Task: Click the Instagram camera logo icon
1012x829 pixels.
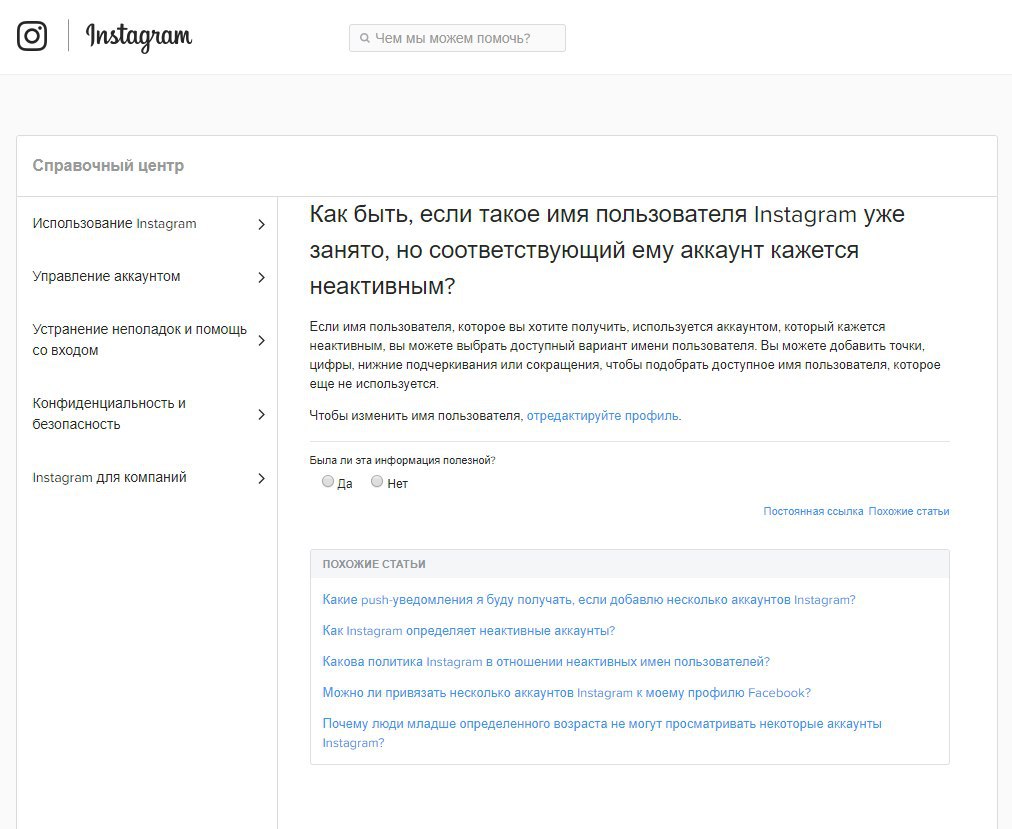Action: point(32,36)
